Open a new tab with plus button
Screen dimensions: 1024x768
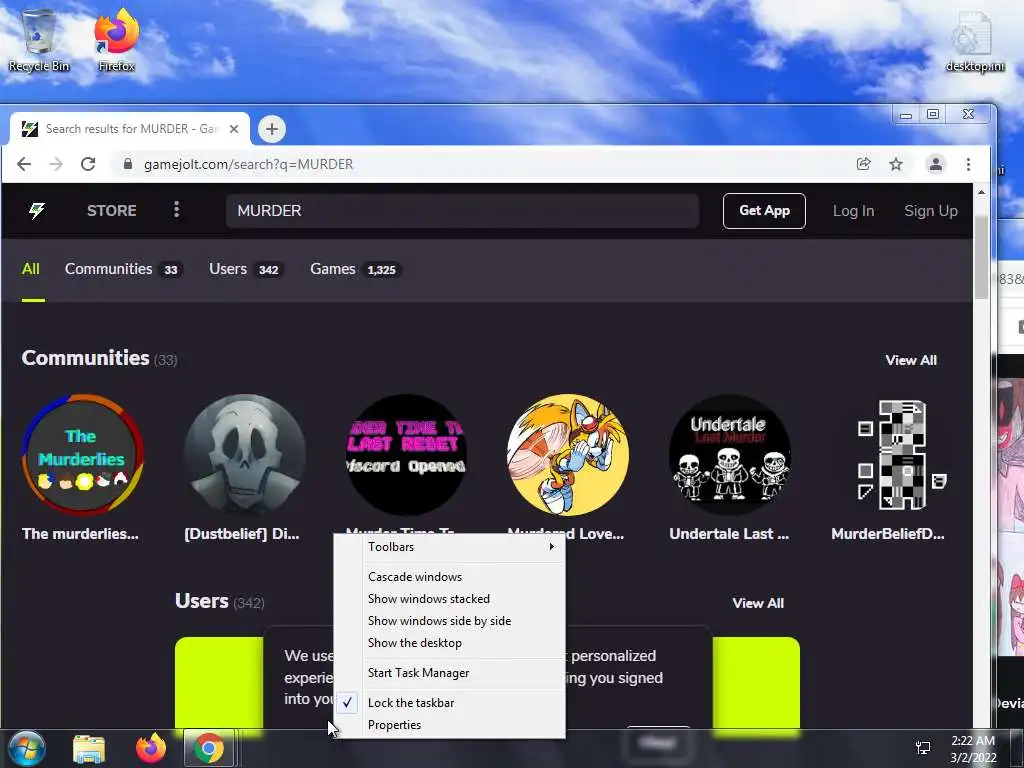272,129
